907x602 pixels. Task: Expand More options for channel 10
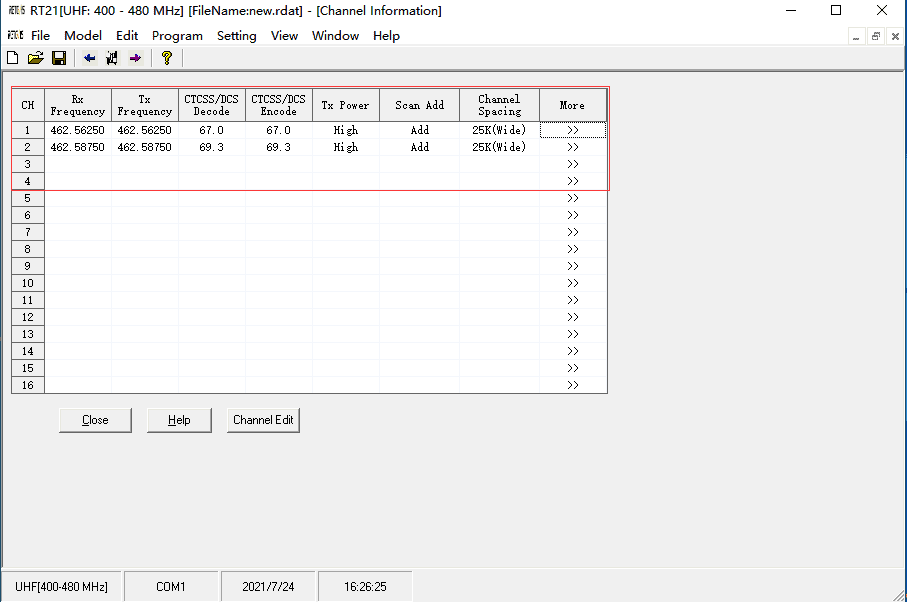[x=573, y=283]
